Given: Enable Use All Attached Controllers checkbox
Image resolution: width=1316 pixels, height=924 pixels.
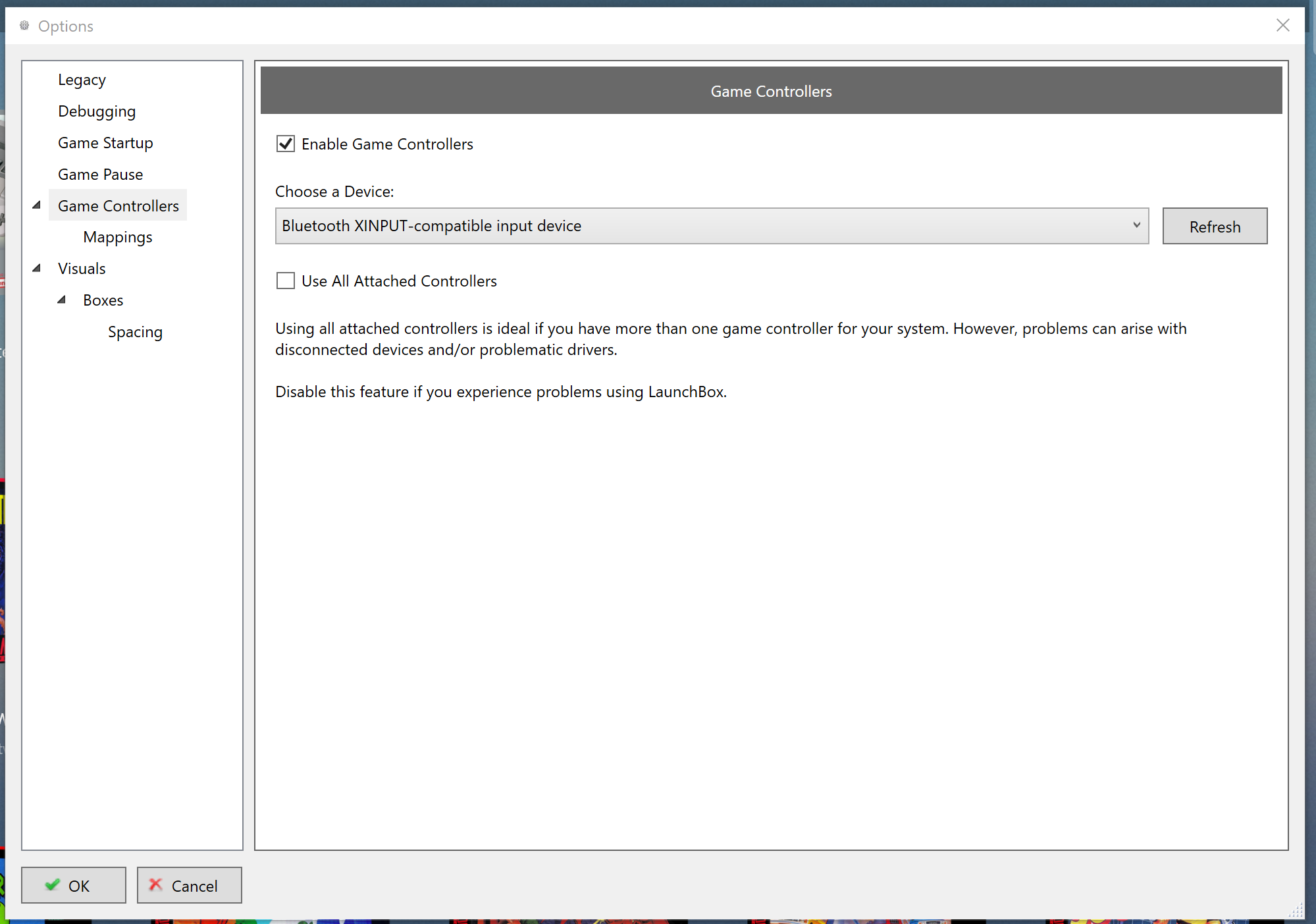Looking at the screenshot, I should coord(285,281).
